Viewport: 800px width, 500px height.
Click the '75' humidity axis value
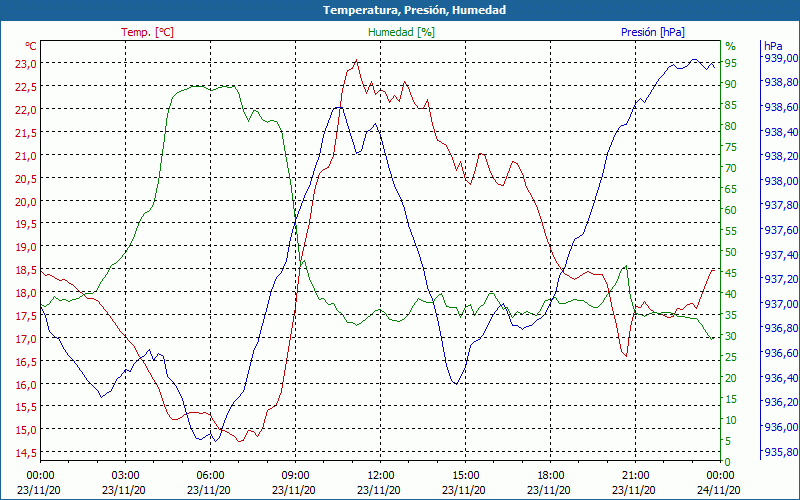[x=731, y=147]
